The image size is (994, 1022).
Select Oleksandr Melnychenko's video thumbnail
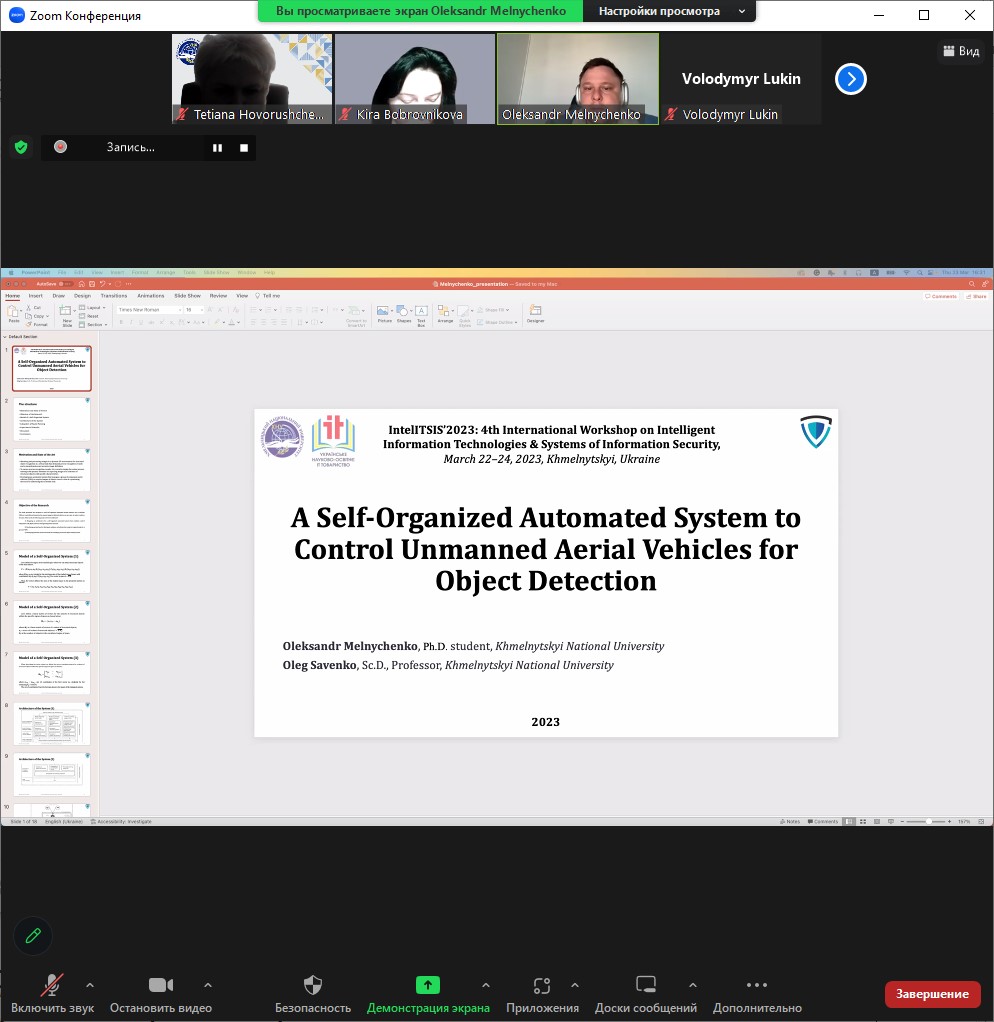point(578,78)
